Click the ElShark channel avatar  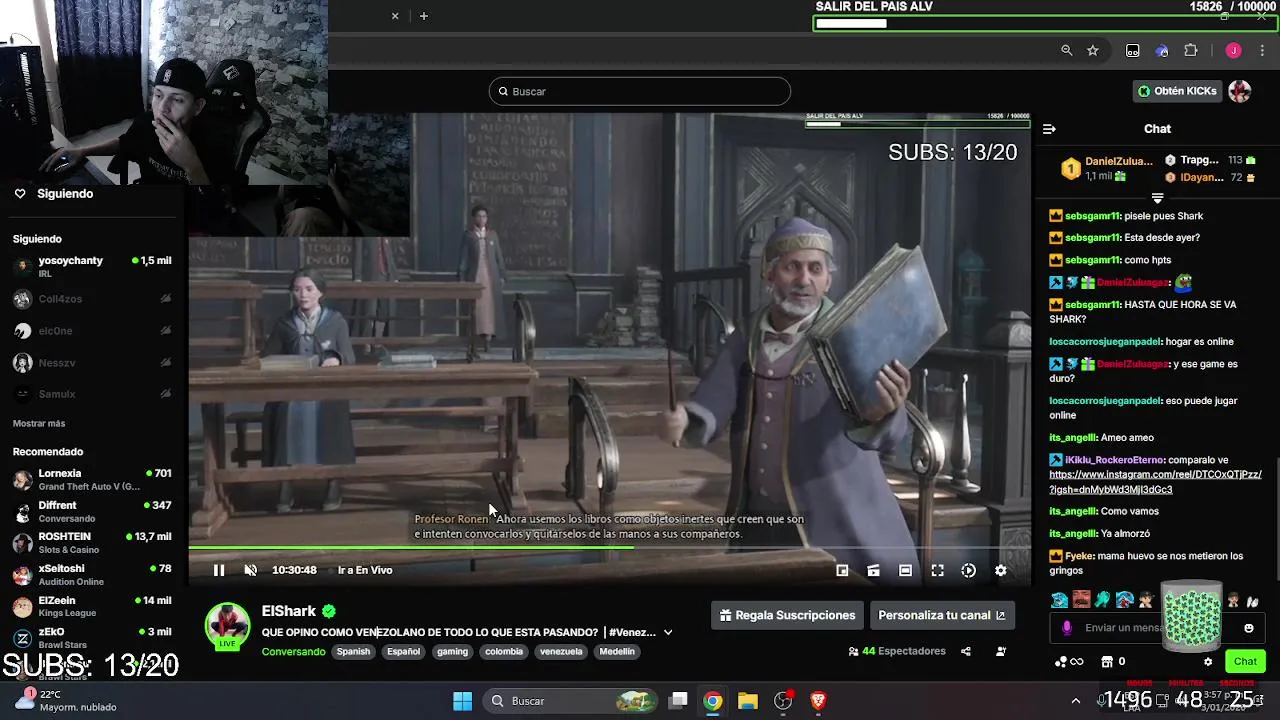pyautogui.click(x=228, y=626)
